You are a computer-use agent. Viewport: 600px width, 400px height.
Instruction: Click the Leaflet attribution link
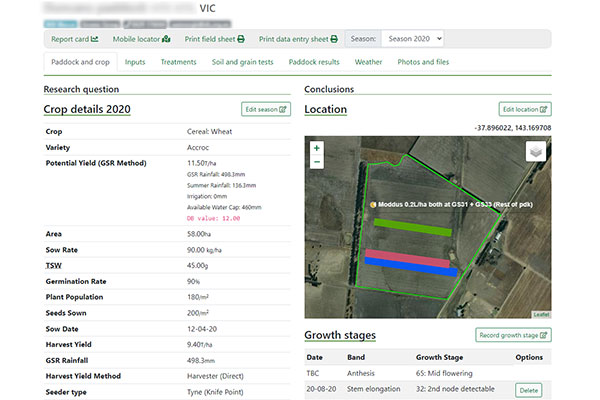click(x=541, y=315)
